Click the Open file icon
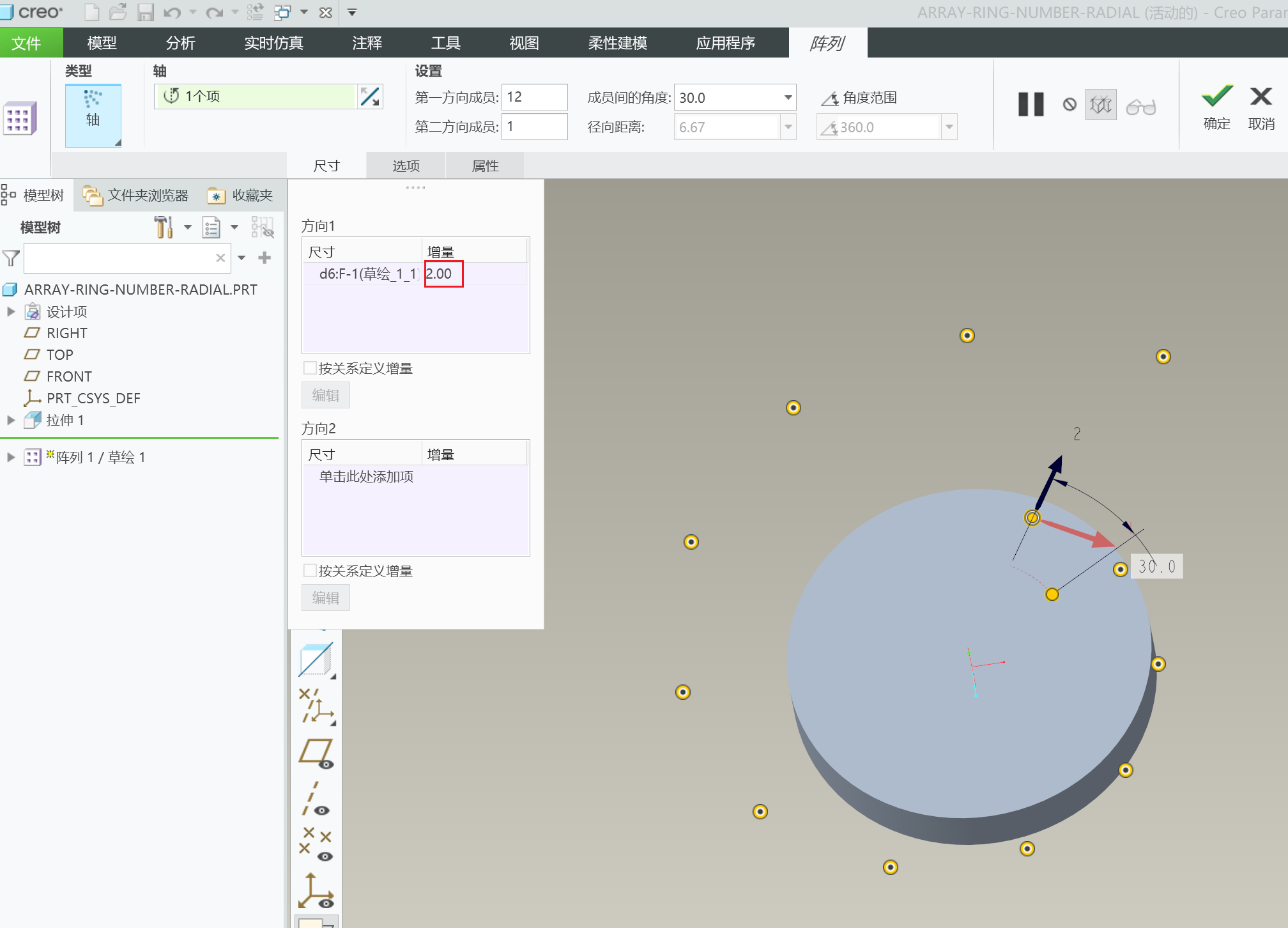This screenshot has width=1288, height=928. [118, 12]
